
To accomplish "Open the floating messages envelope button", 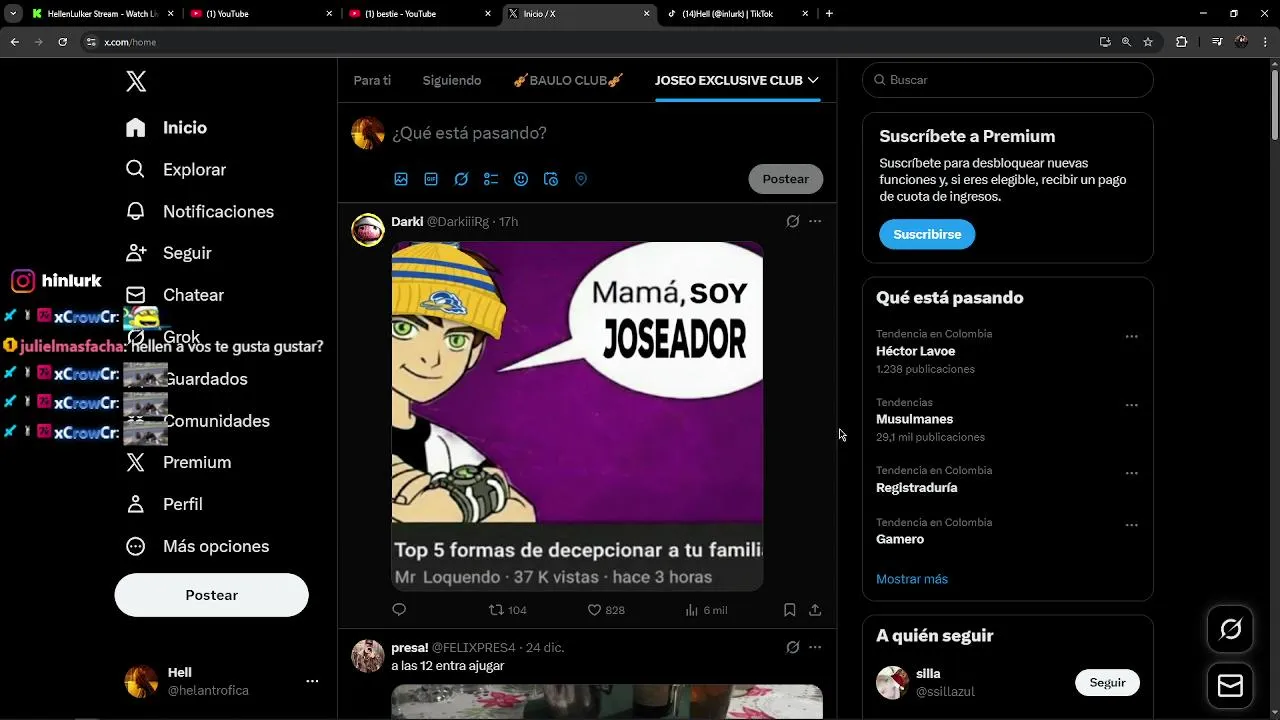I will coord(1231,686).
